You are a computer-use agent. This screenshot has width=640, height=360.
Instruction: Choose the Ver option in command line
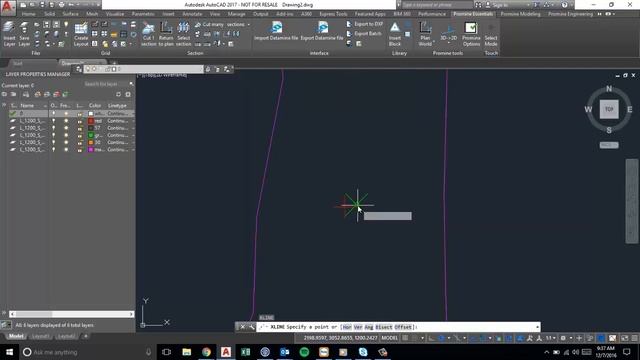click(x=358, y=327)
